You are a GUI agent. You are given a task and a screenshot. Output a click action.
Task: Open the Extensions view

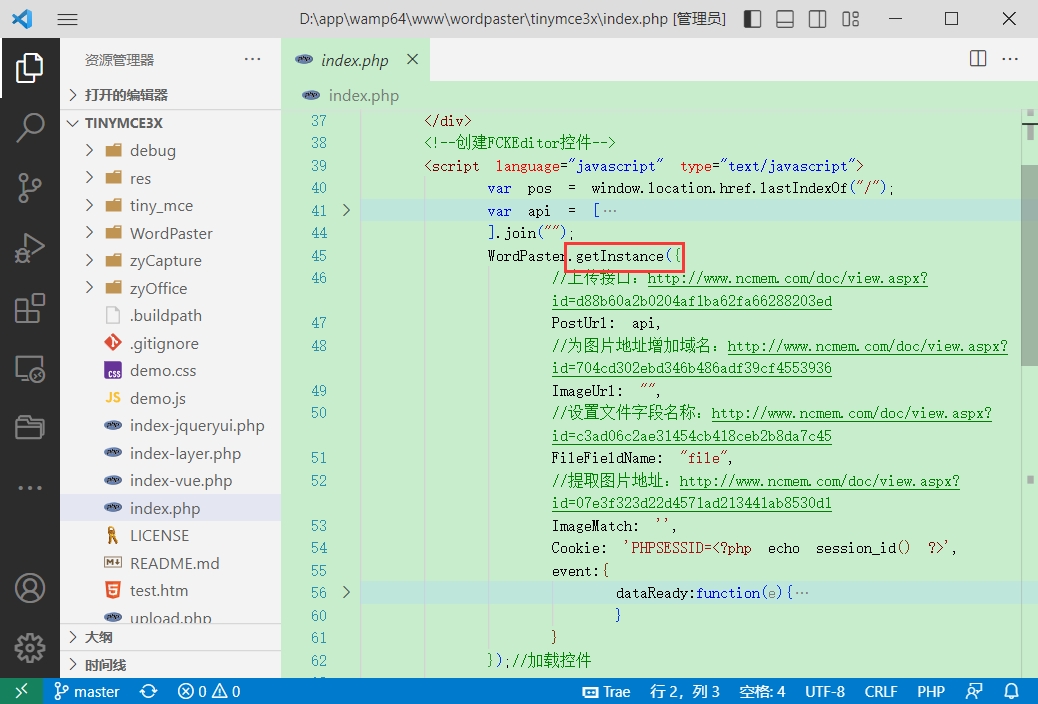click(30, 309)
